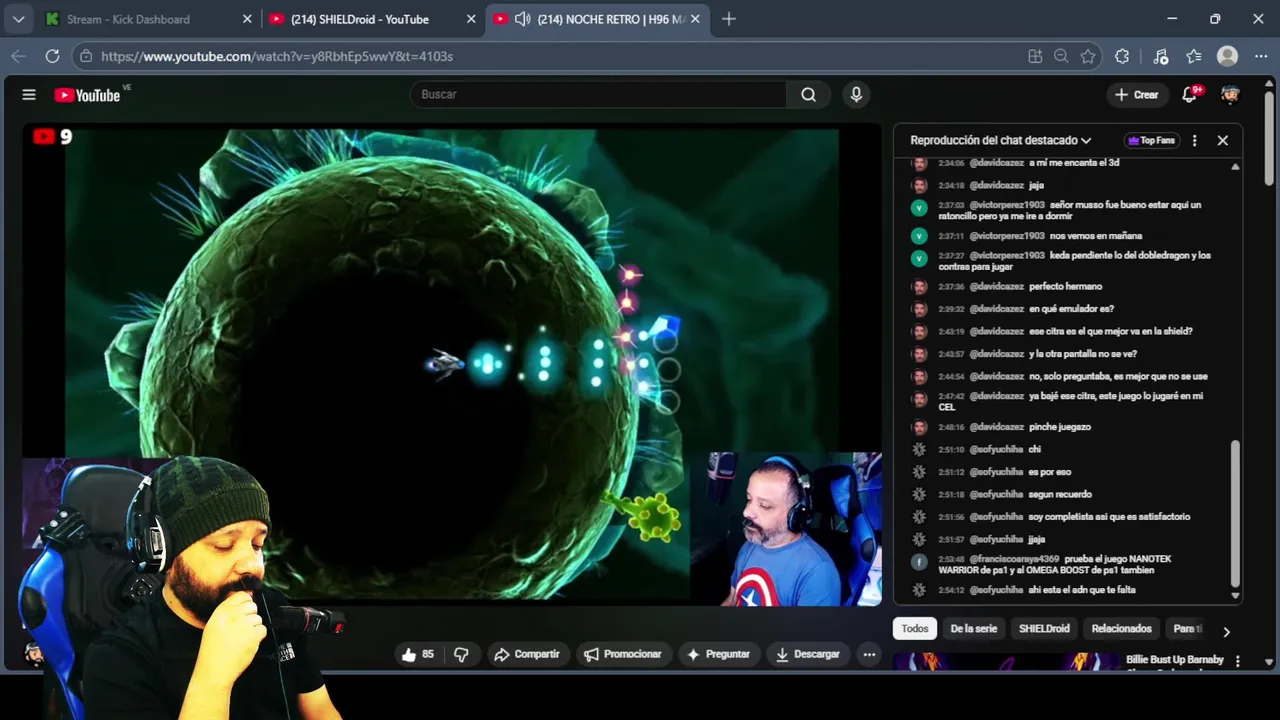Click the magnifier search button
This screenshot has height=720, width=1280.
tap(808, 95)
